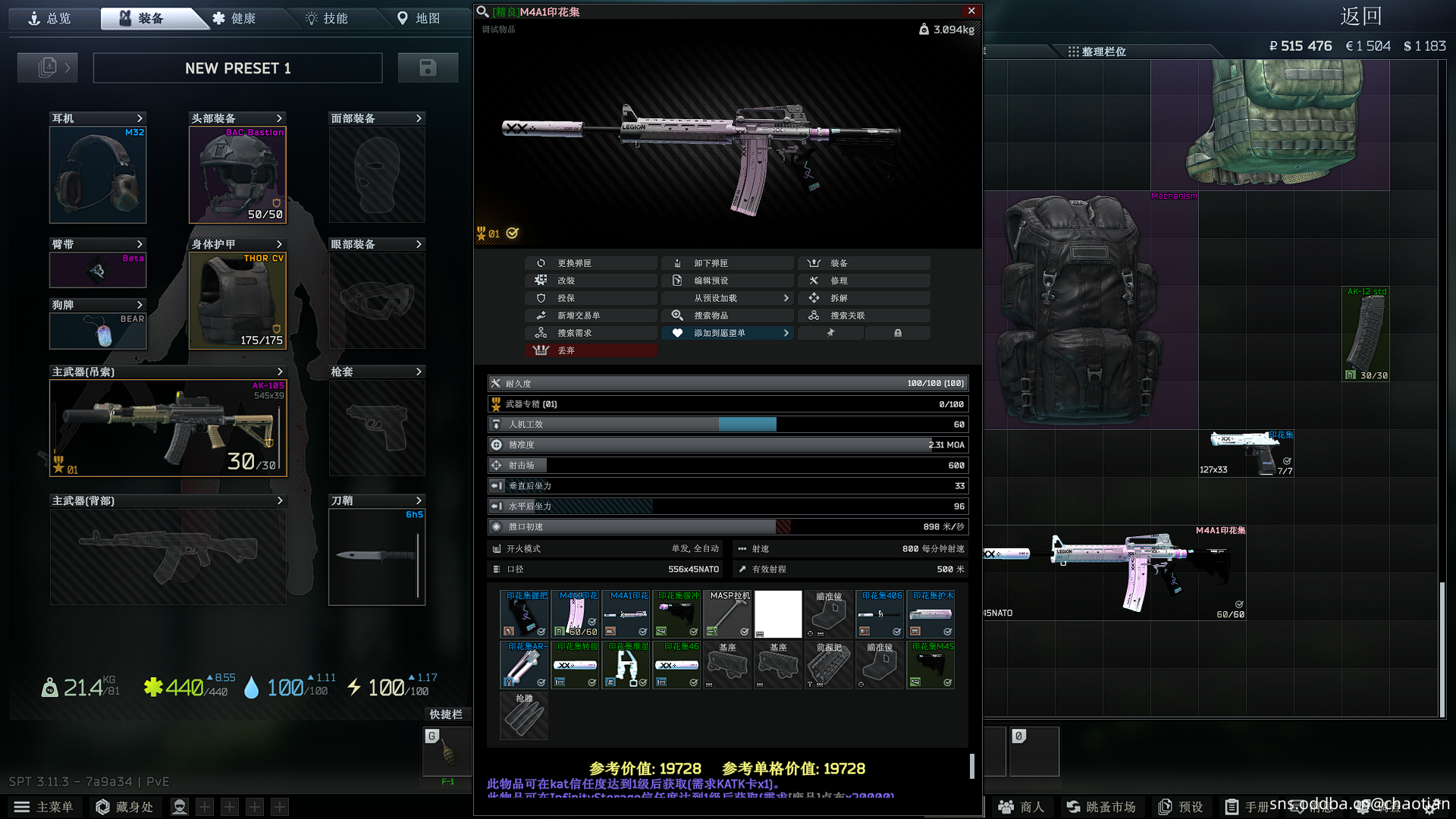
Task: Open the 藏身处 hideout button
Action: (x=125, y=807)
